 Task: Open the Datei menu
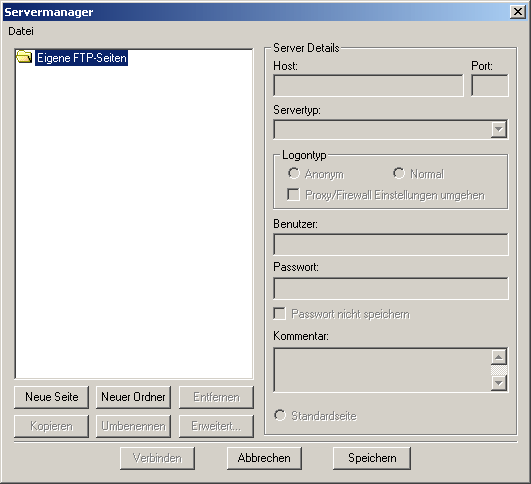pos(21,31)
